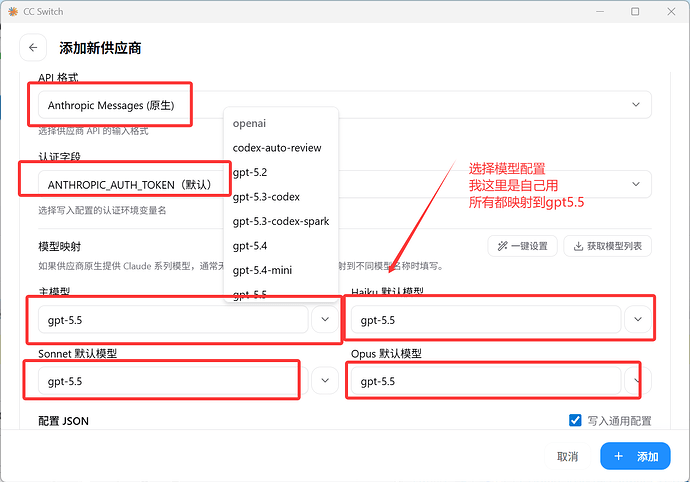Expand the Sonnet 默认模型 dropdown arrow
This screenshot has height=482, width=690.
325,381
